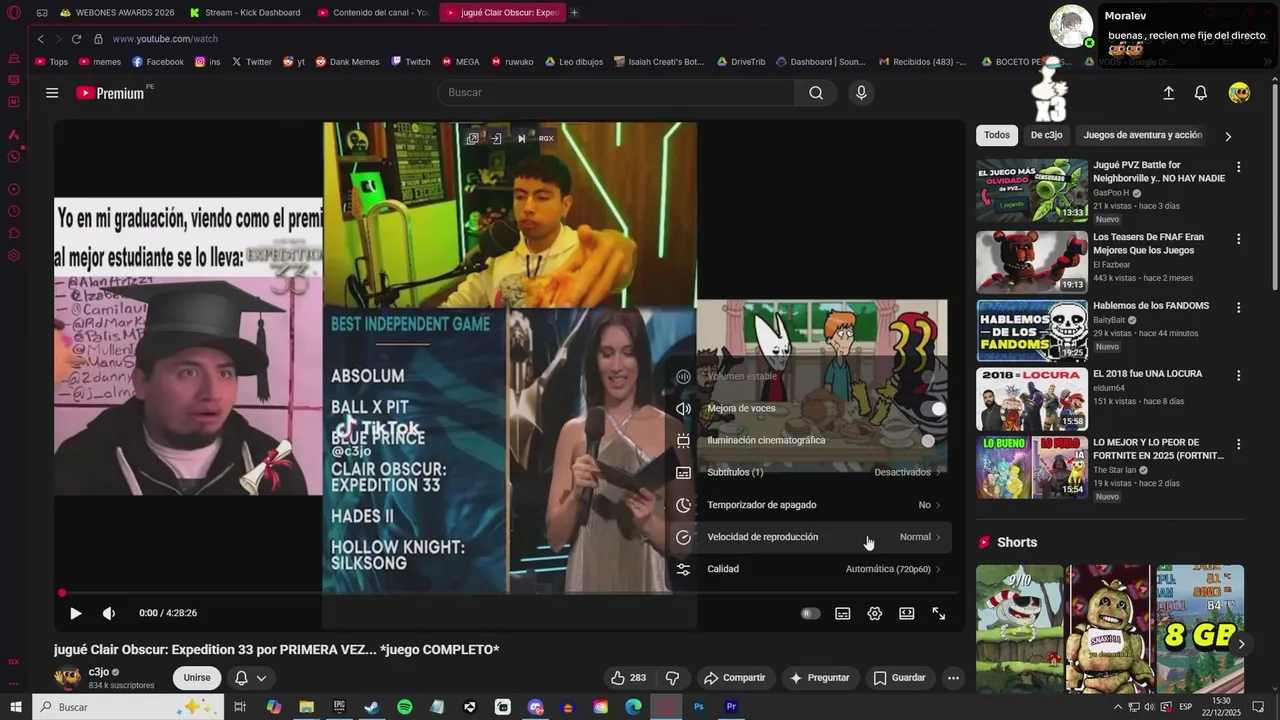The width and height of the screenshot is (1280, 720).
Task: Go to YouTube Premium home logo
Action: coord(112,93)
